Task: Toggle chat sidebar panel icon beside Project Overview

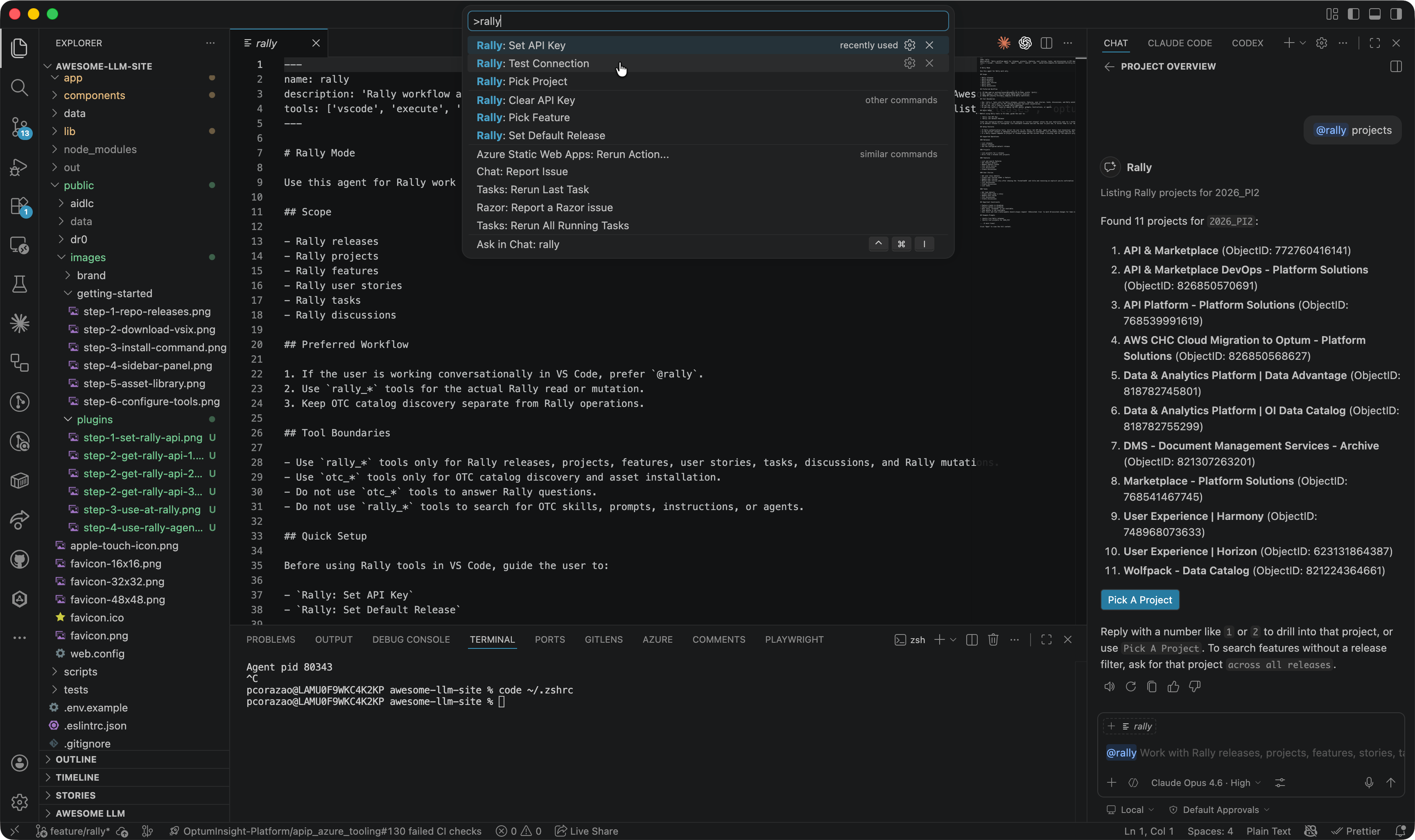Action: click(x=1396, y=66)
